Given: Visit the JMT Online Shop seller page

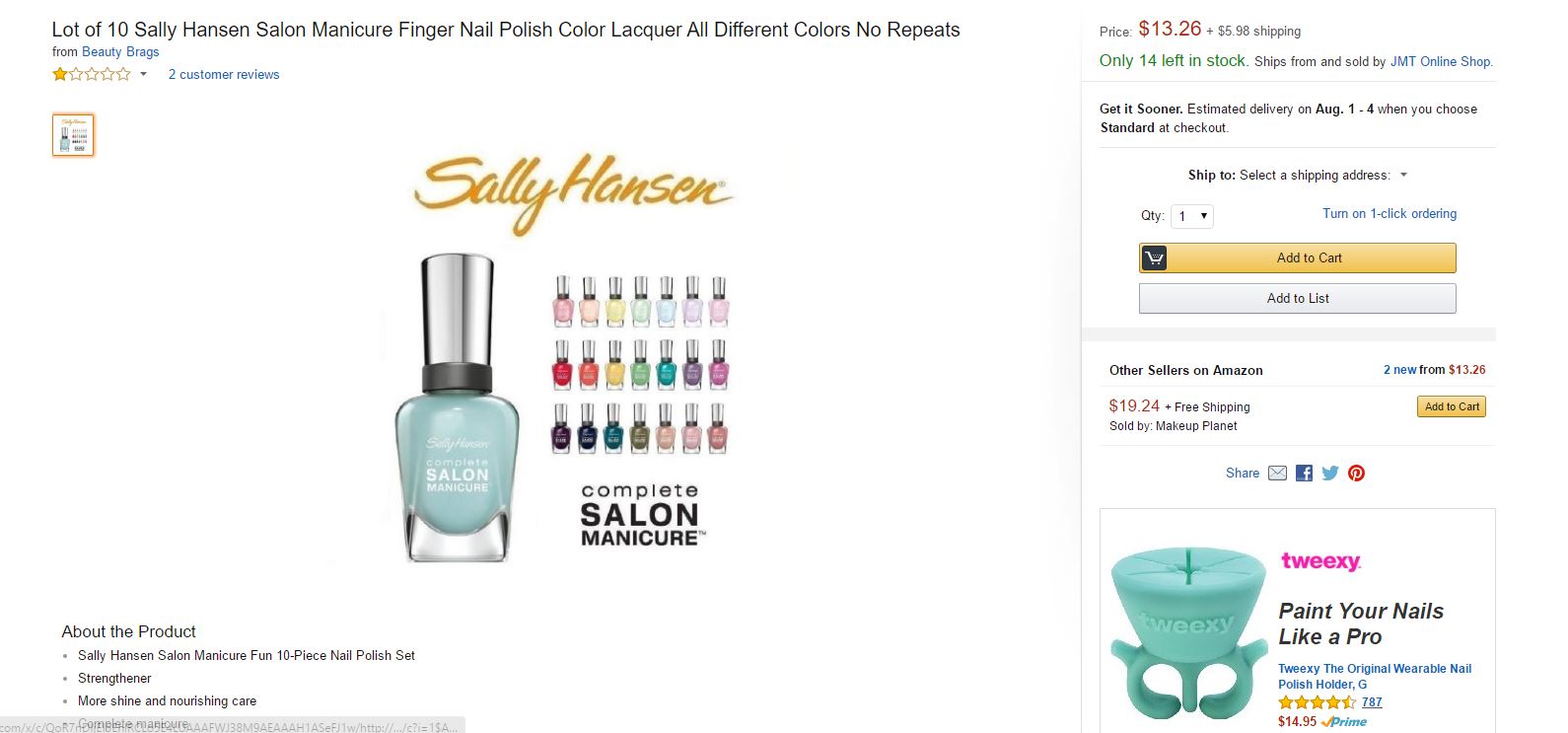Looking at the screenshot, I should [1440, 61].
